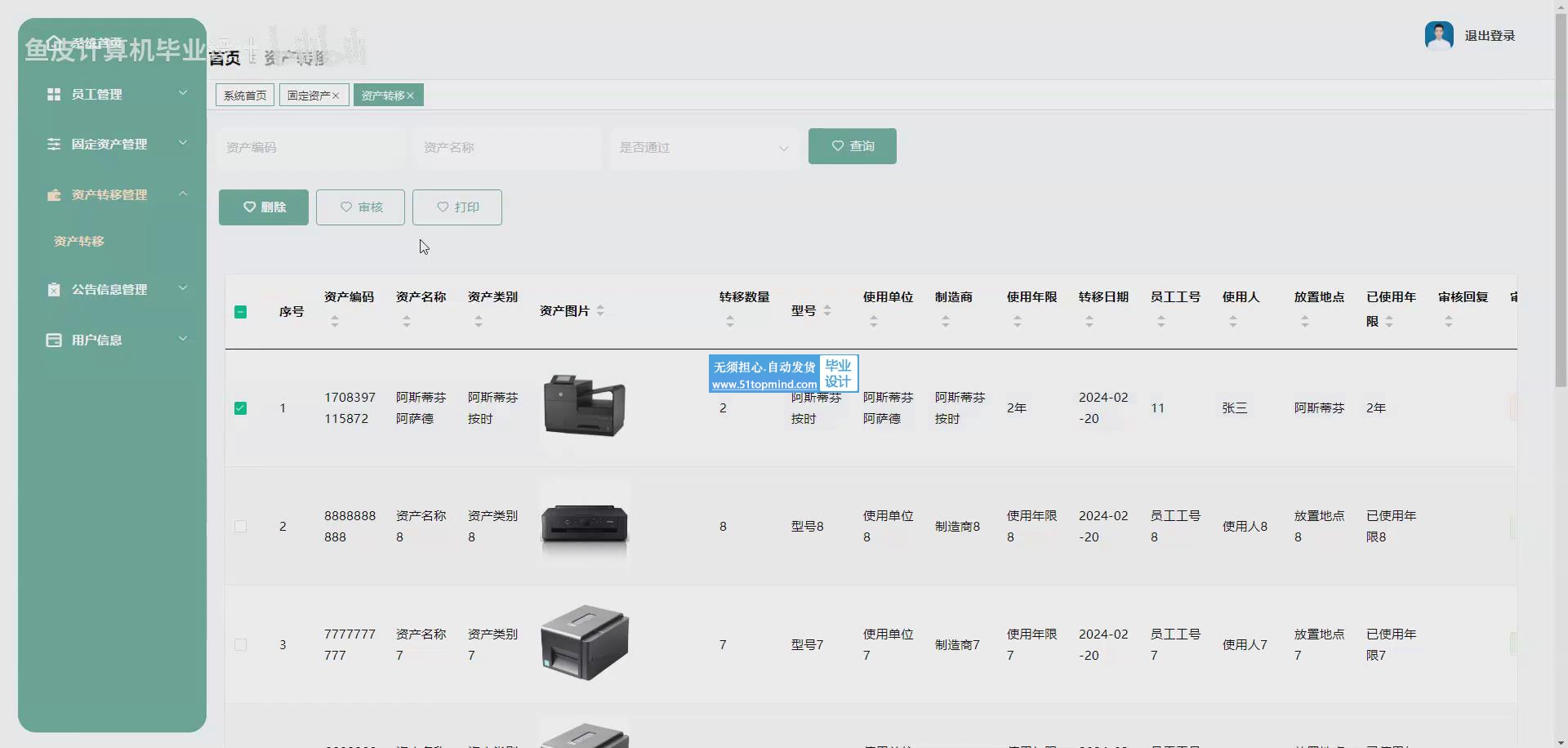1568x748 pixels.
Task: Close the 资产转移 tab with its X
Action: pos(411,96)
